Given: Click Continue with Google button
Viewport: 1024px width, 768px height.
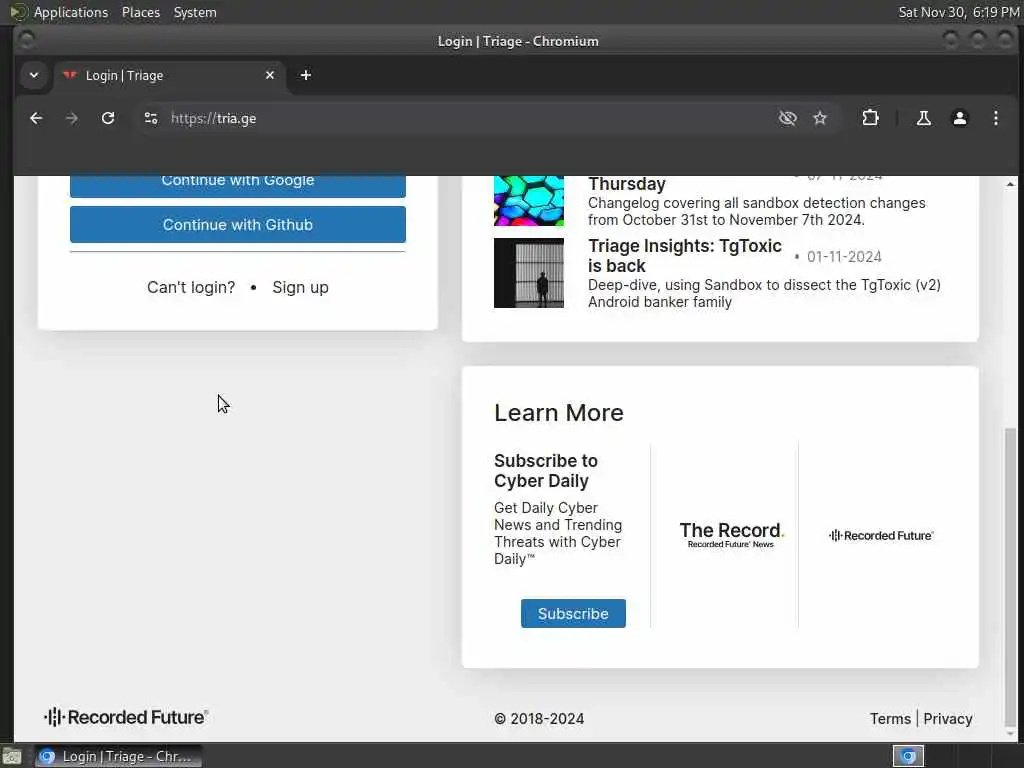Looking at the screenshot, I should (238, 185).
